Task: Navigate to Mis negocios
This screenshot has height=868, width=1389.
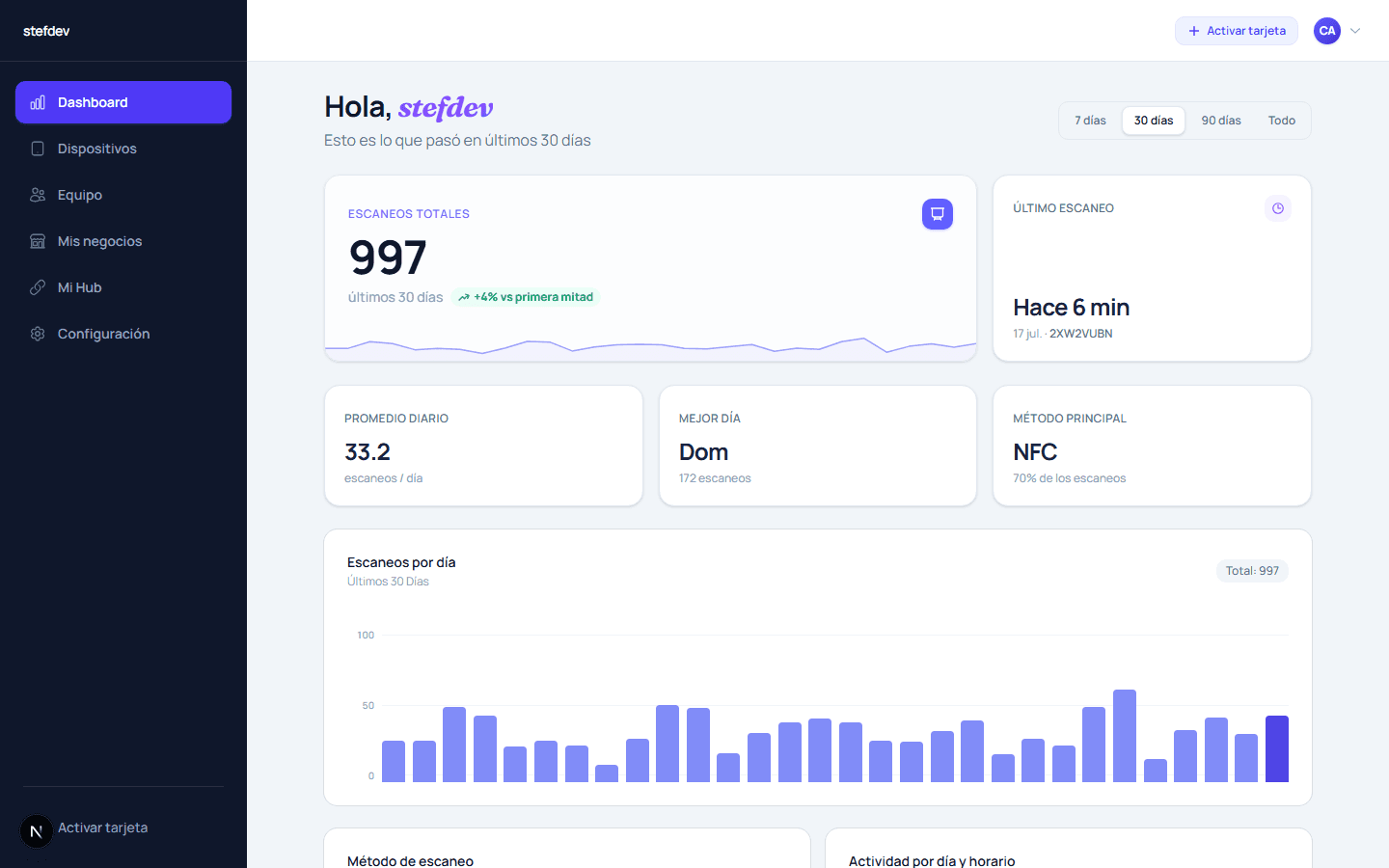Action: (123, 241)
